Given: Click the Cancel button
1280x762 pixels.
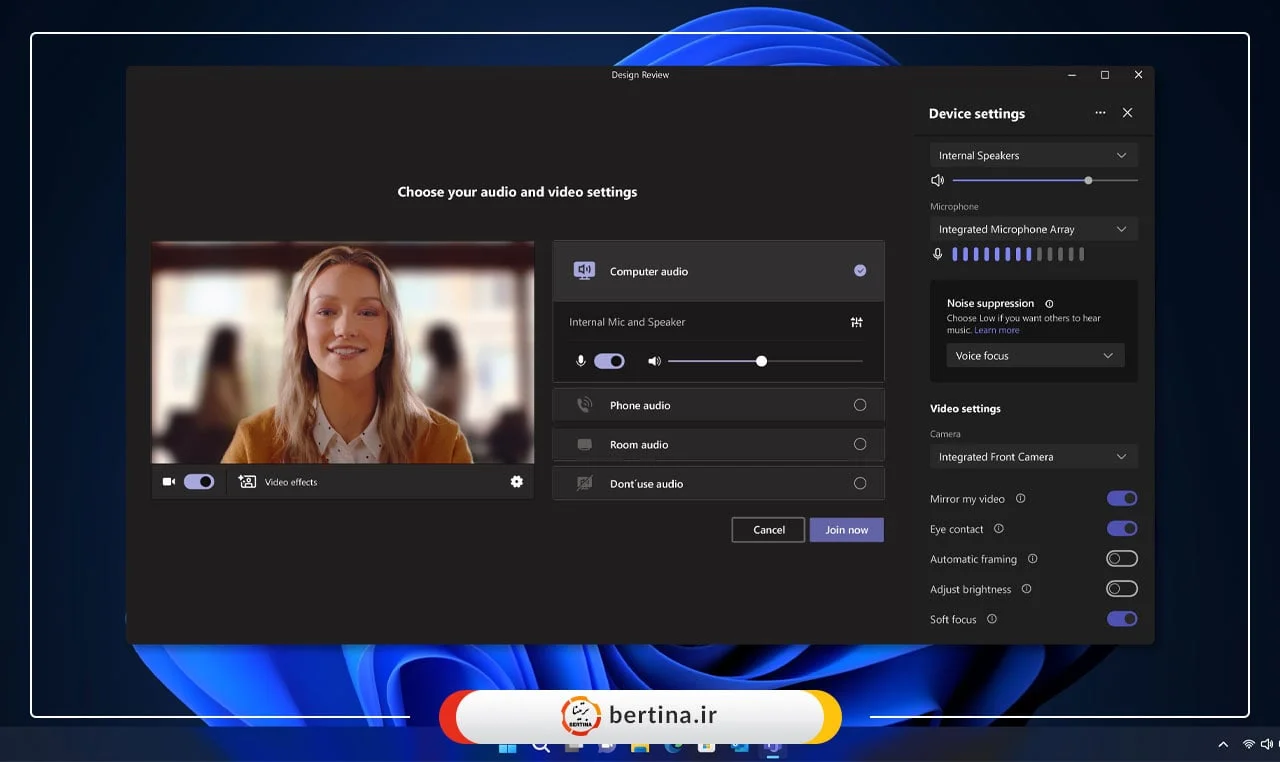Looking at the screenshot, I should click(768, 530).
